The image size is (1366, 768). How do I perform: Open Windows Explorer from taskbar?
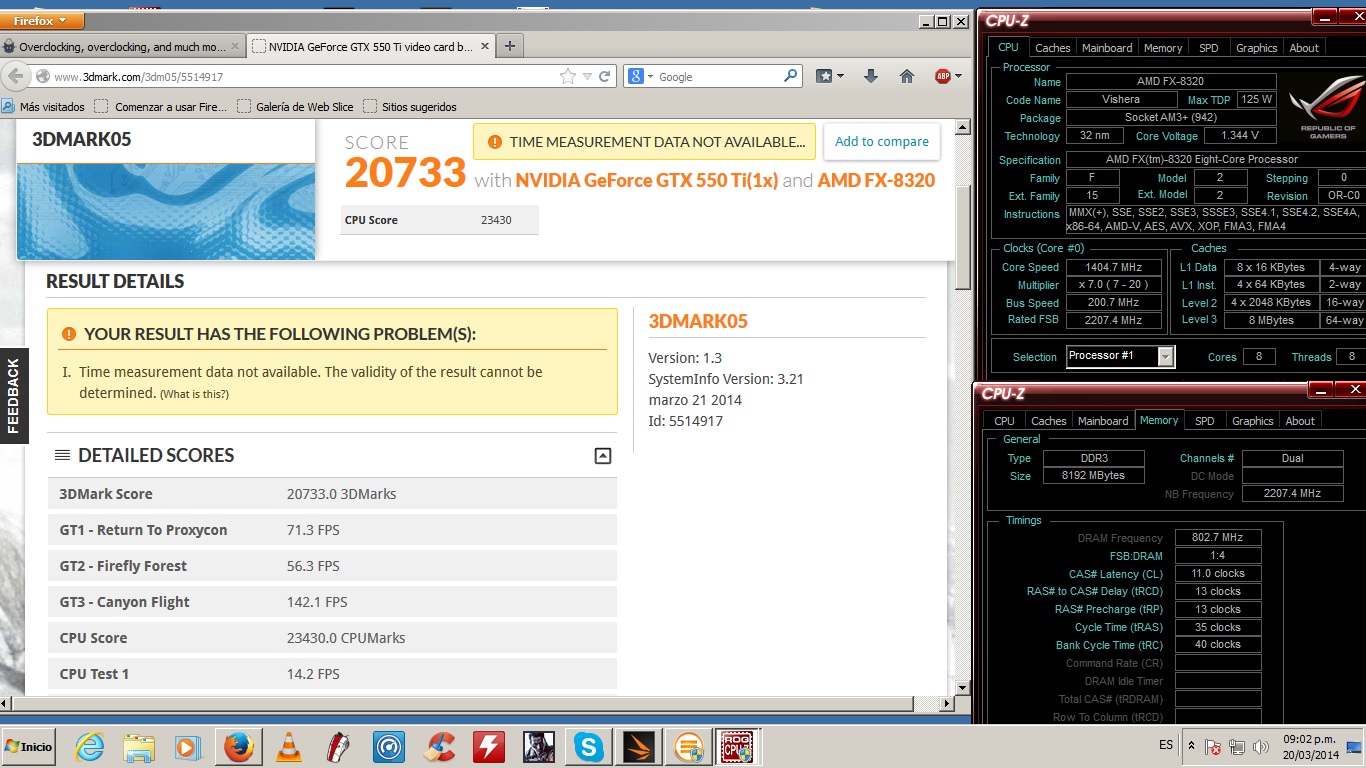point(139,747)
